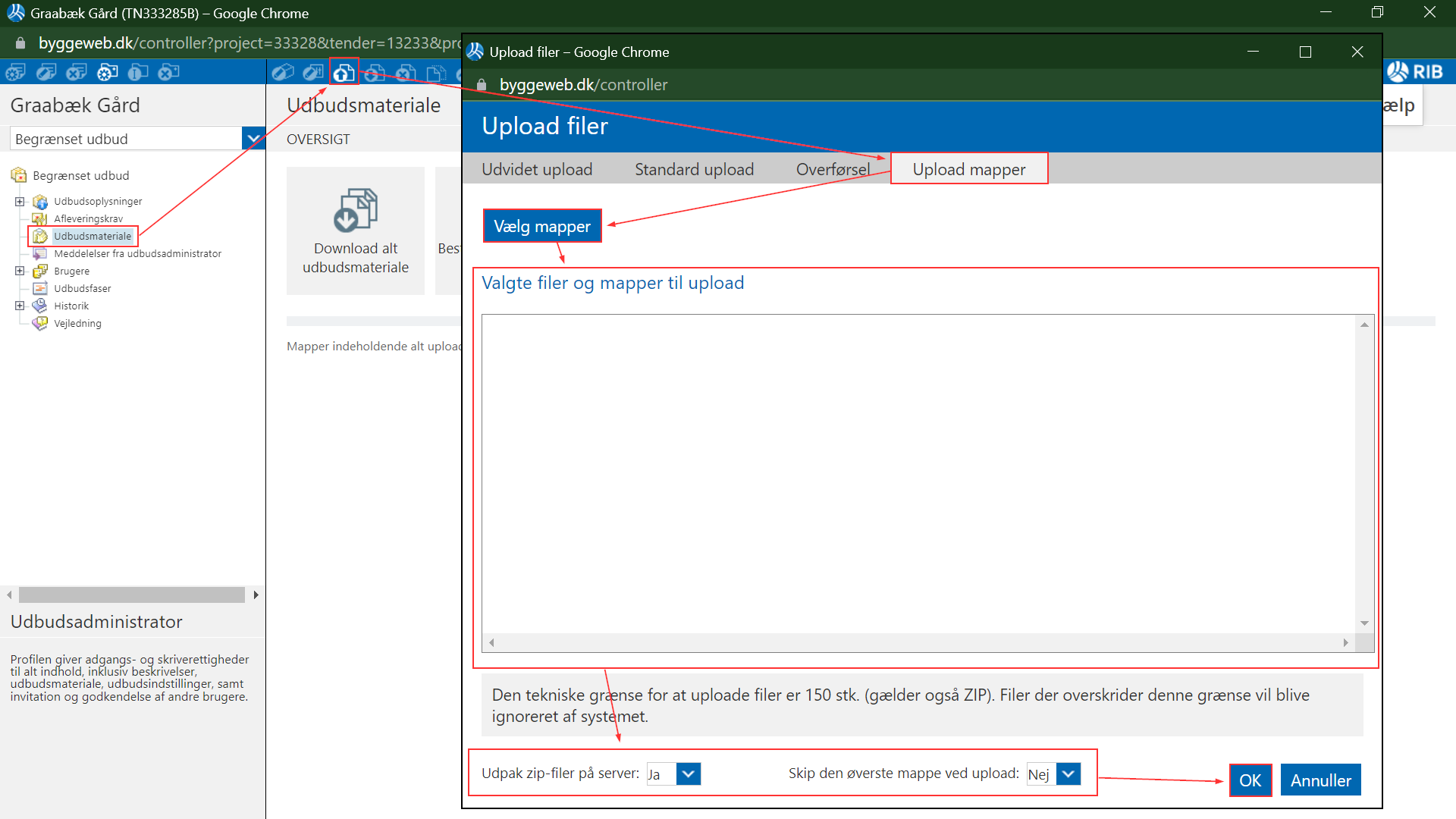Click the folder info toolbar icon

point(138,73)
